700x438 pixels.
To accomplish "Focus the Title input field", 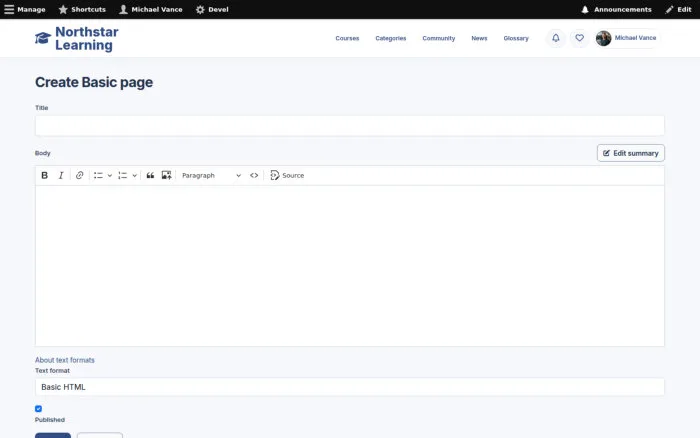I will click(350, 125).
